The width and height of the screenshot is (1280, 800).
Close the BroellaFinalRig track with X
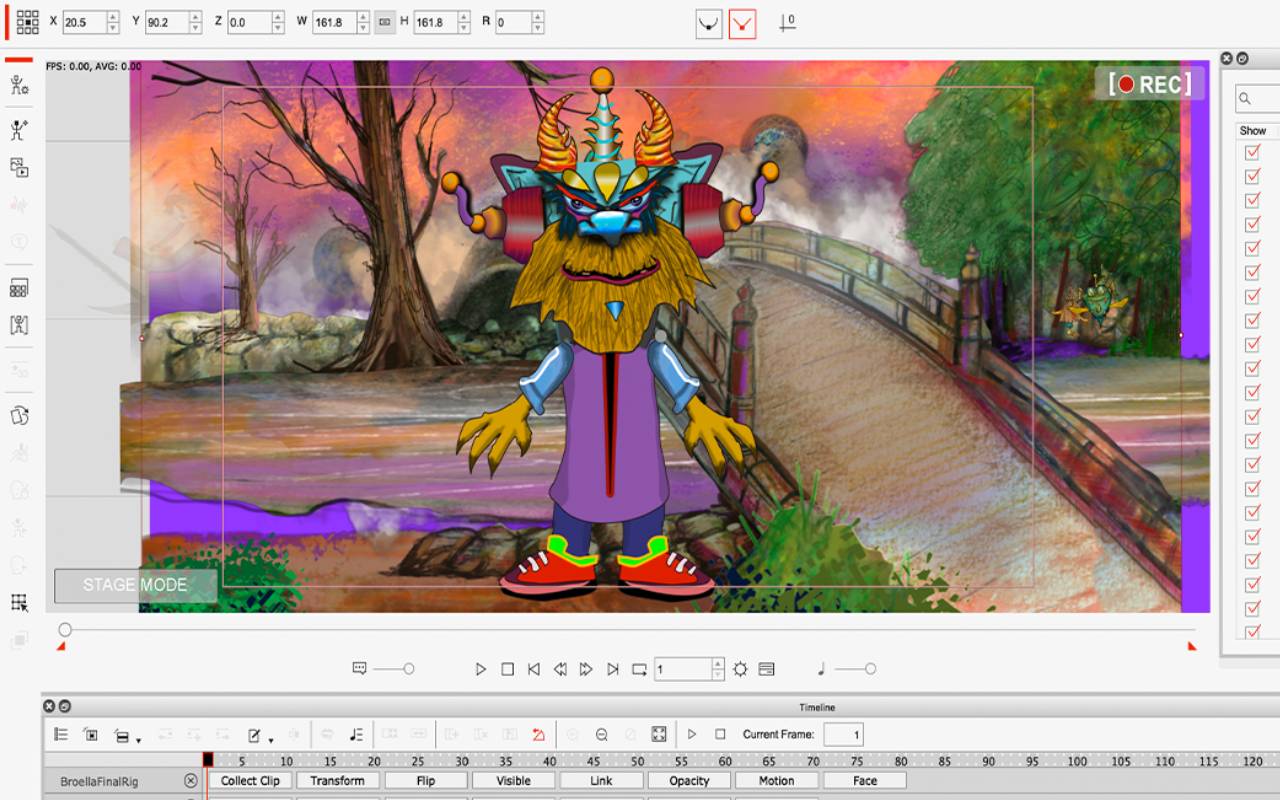[191, 781]
